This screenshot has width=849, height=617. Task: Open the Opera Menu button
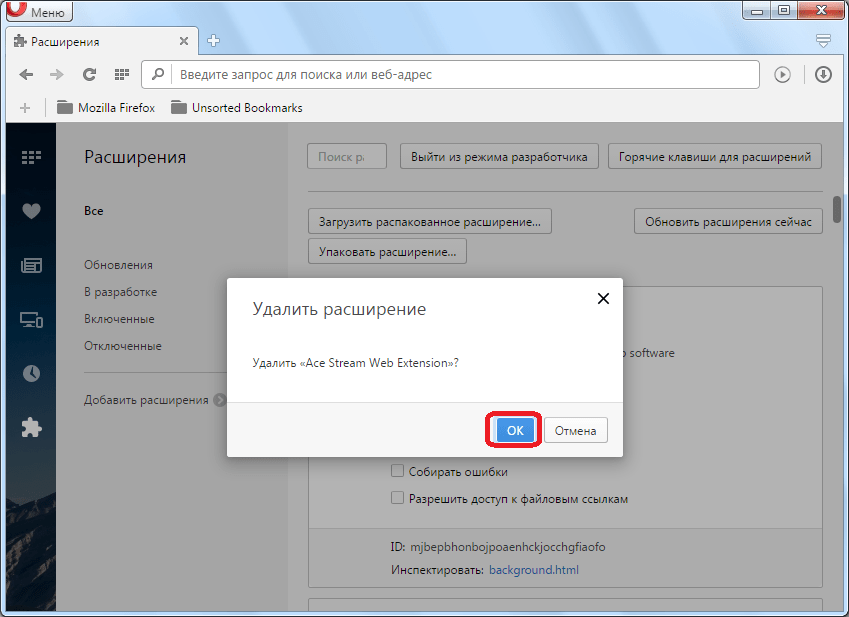pyautogui.click(x=39, y=11)
